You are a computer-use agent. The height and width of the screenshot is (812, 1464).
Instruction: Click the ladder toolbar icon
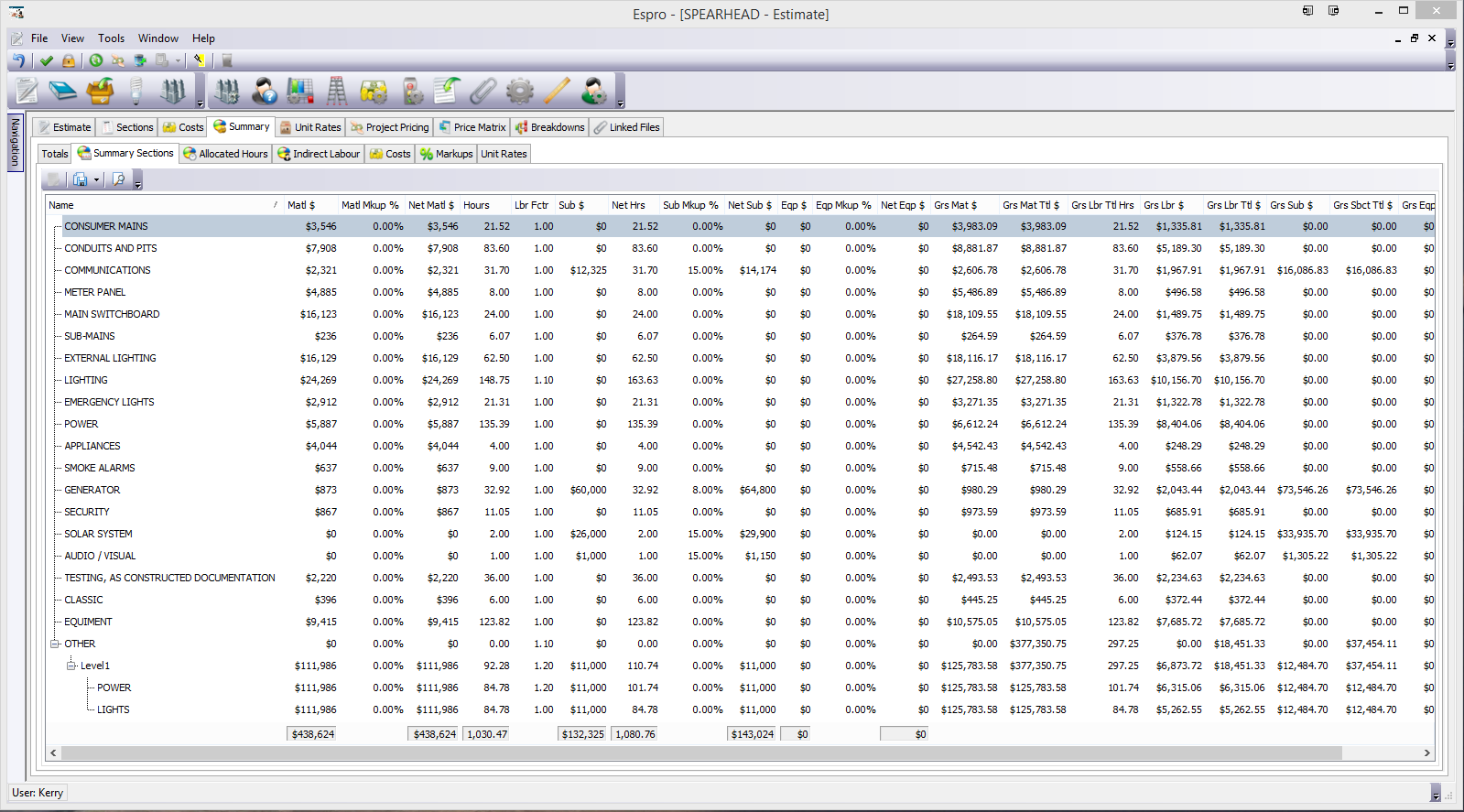click(337, 91)
